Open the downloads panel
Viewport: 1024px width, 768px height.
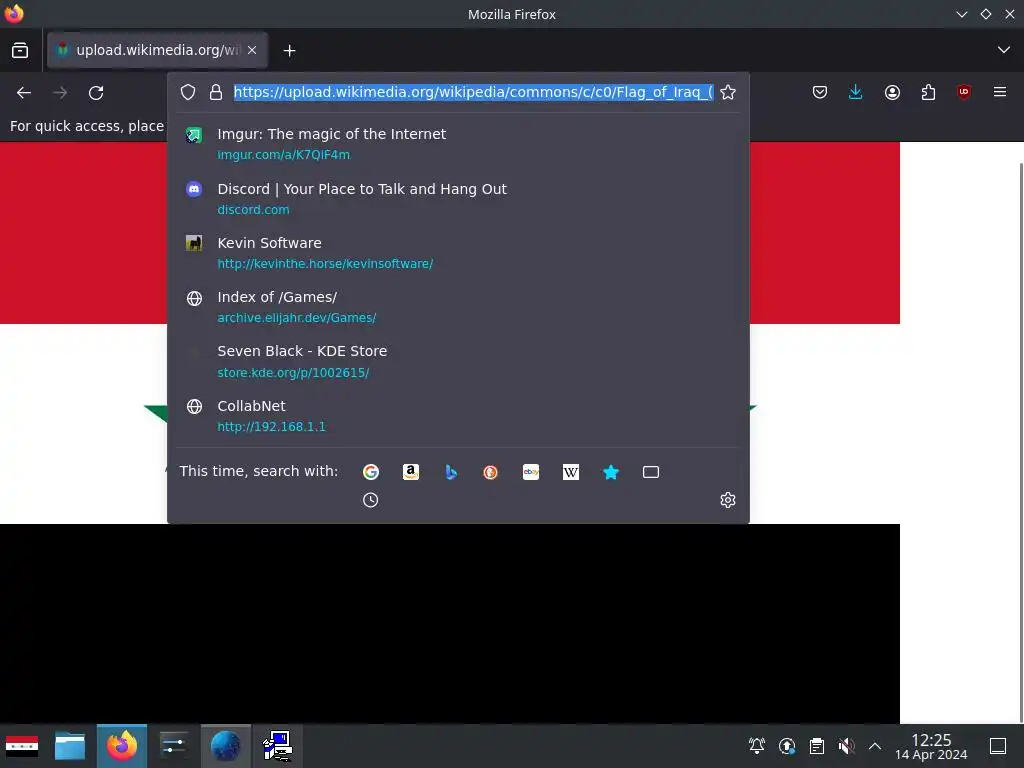pos(856,92)
